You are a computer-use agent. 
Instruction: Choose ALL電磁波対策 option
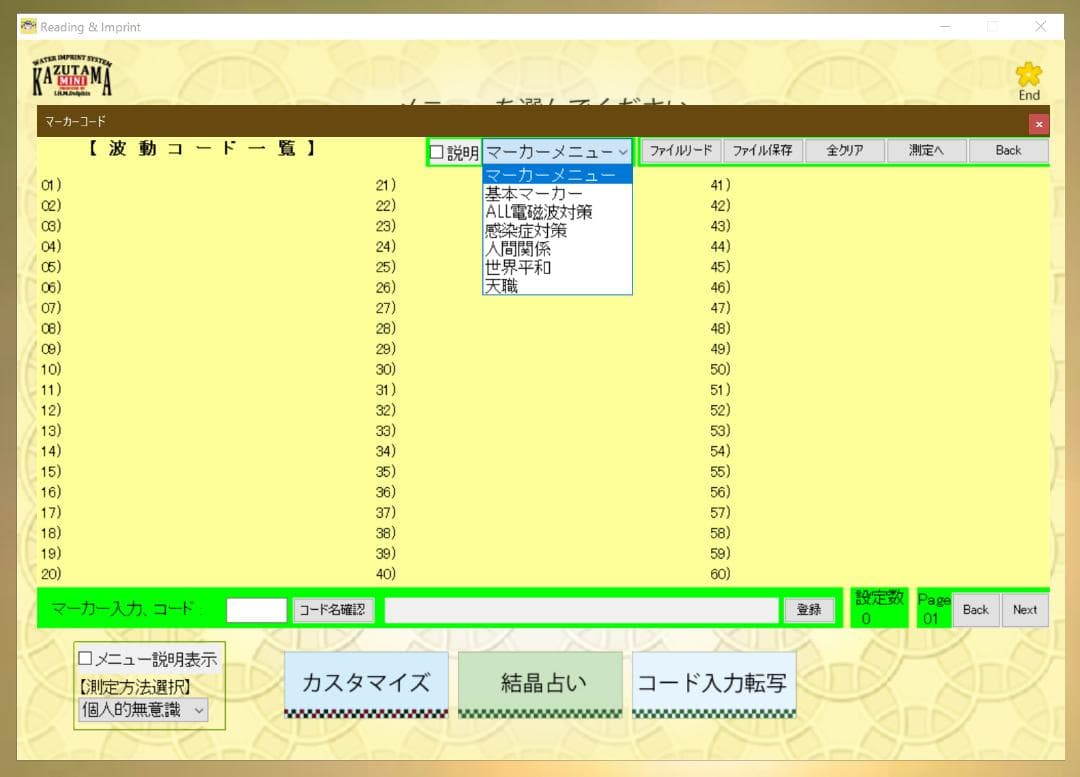(539, 212)
